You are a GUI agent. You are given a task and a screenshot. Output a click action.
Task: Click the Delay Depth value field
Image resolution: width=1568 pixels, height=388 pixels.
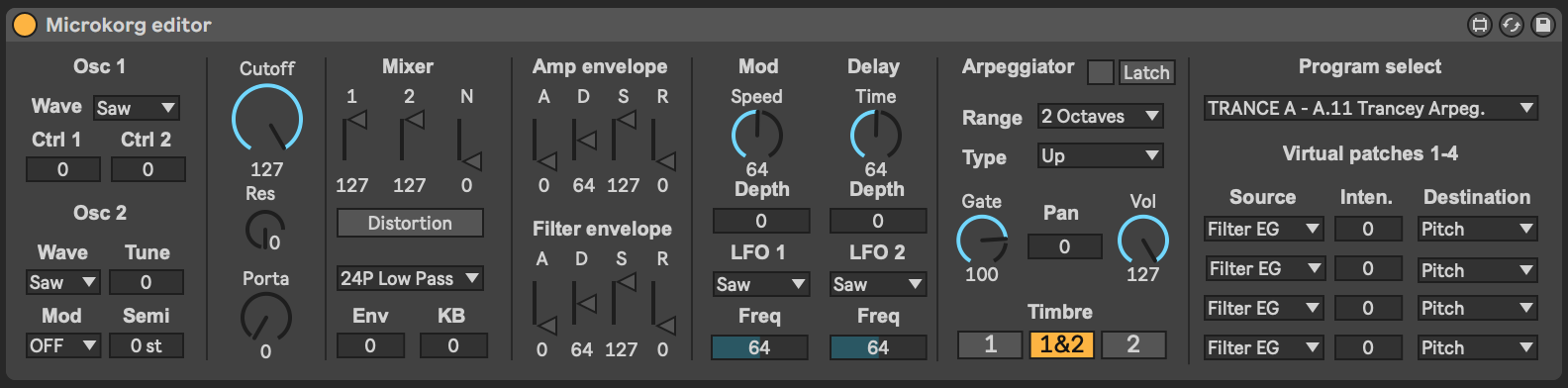click(878, 221)
